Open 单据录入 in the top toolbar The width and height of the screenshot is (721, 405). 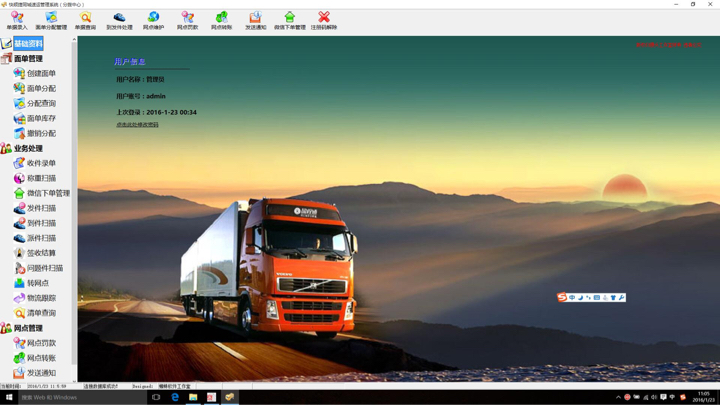click(17, 21)
